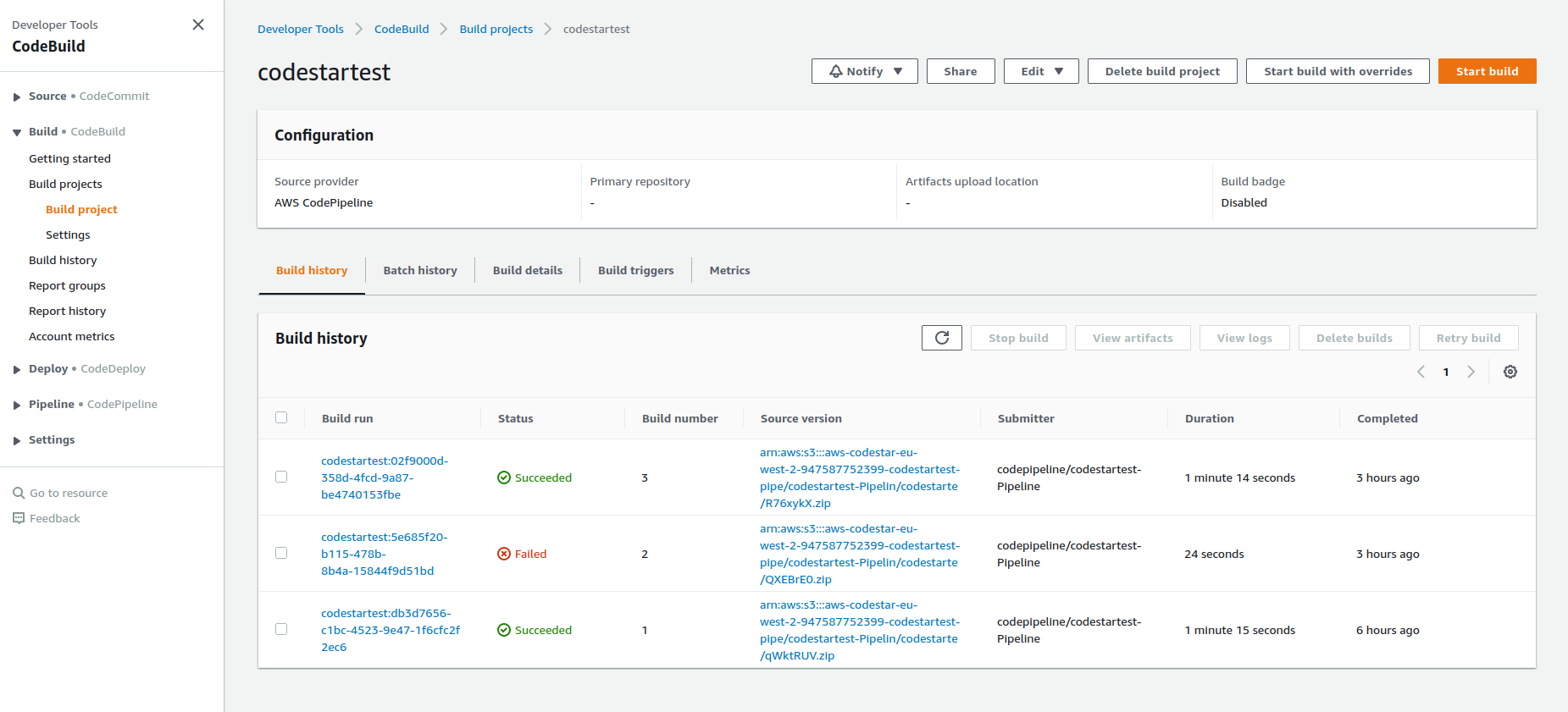Switch to the Batch history tab

(x=420, y=271)
